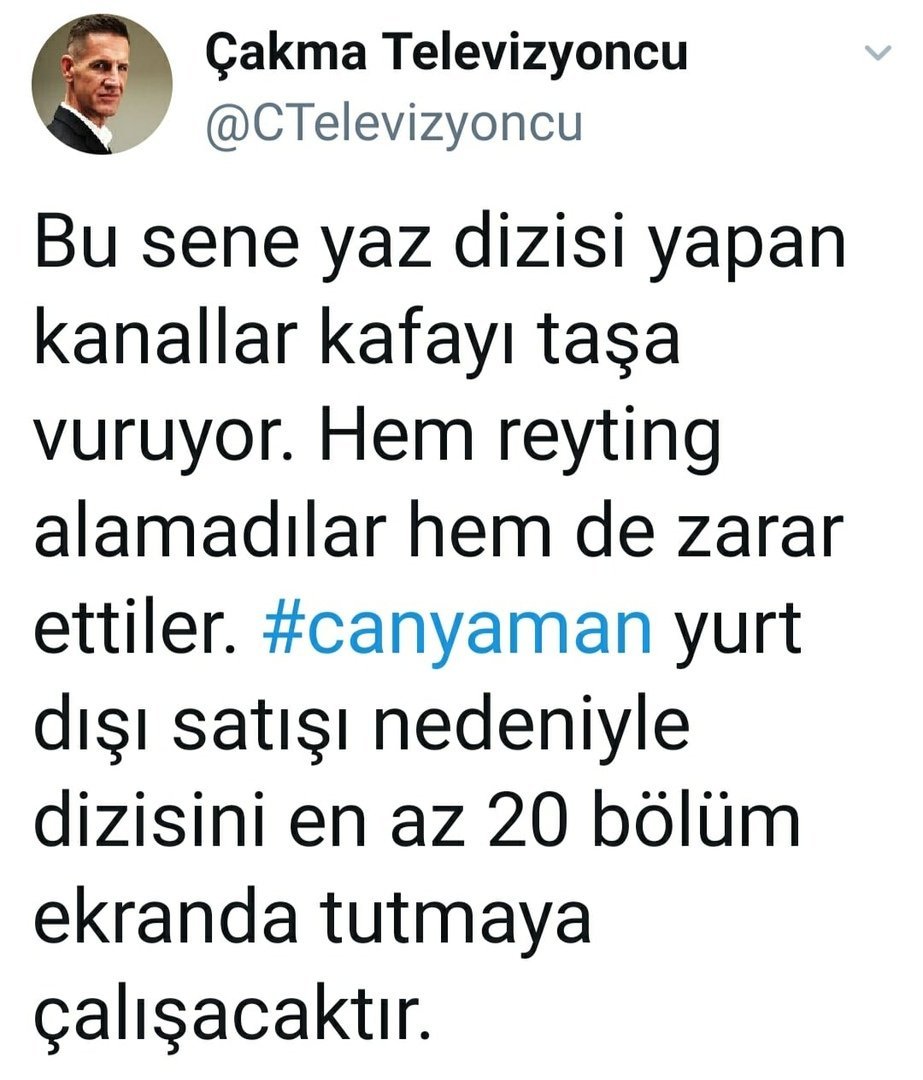Open the tweet options chevron menu

coord(878,53)
